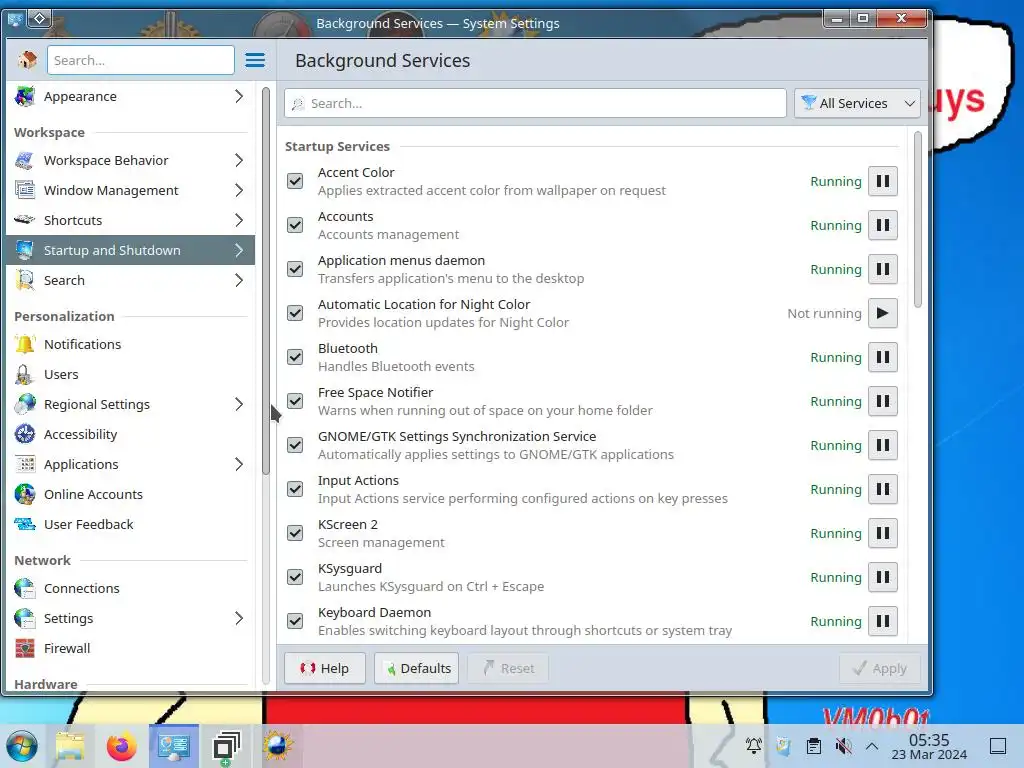Open Connections under Network
This screenshot has height=768, width=1024.
pos(131,589)
